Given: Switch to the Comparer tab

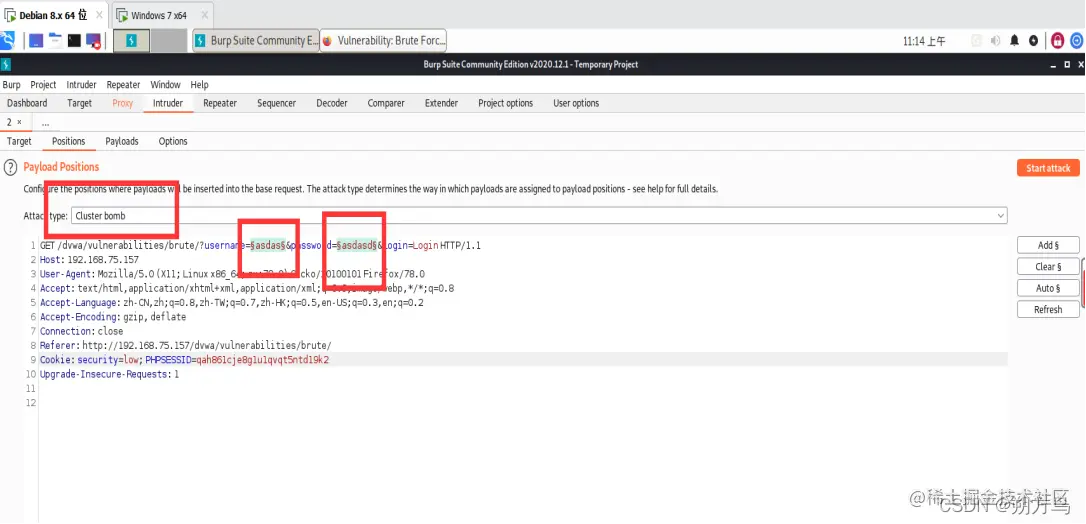Looking at the screenshot, I should [386, 103].
